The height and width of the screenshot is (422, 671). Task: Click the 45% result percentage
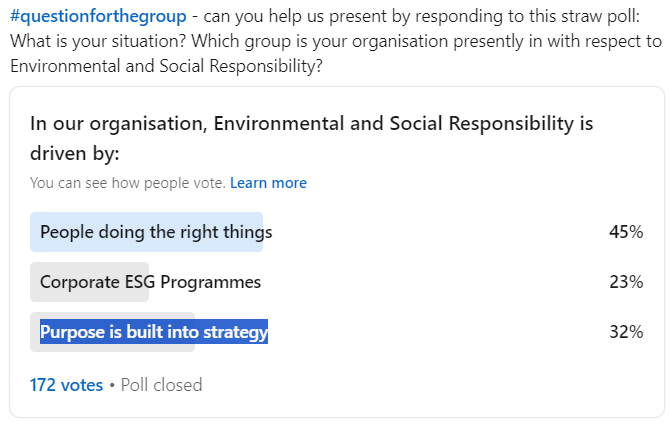pyautogui.click(x=626, y=232)
